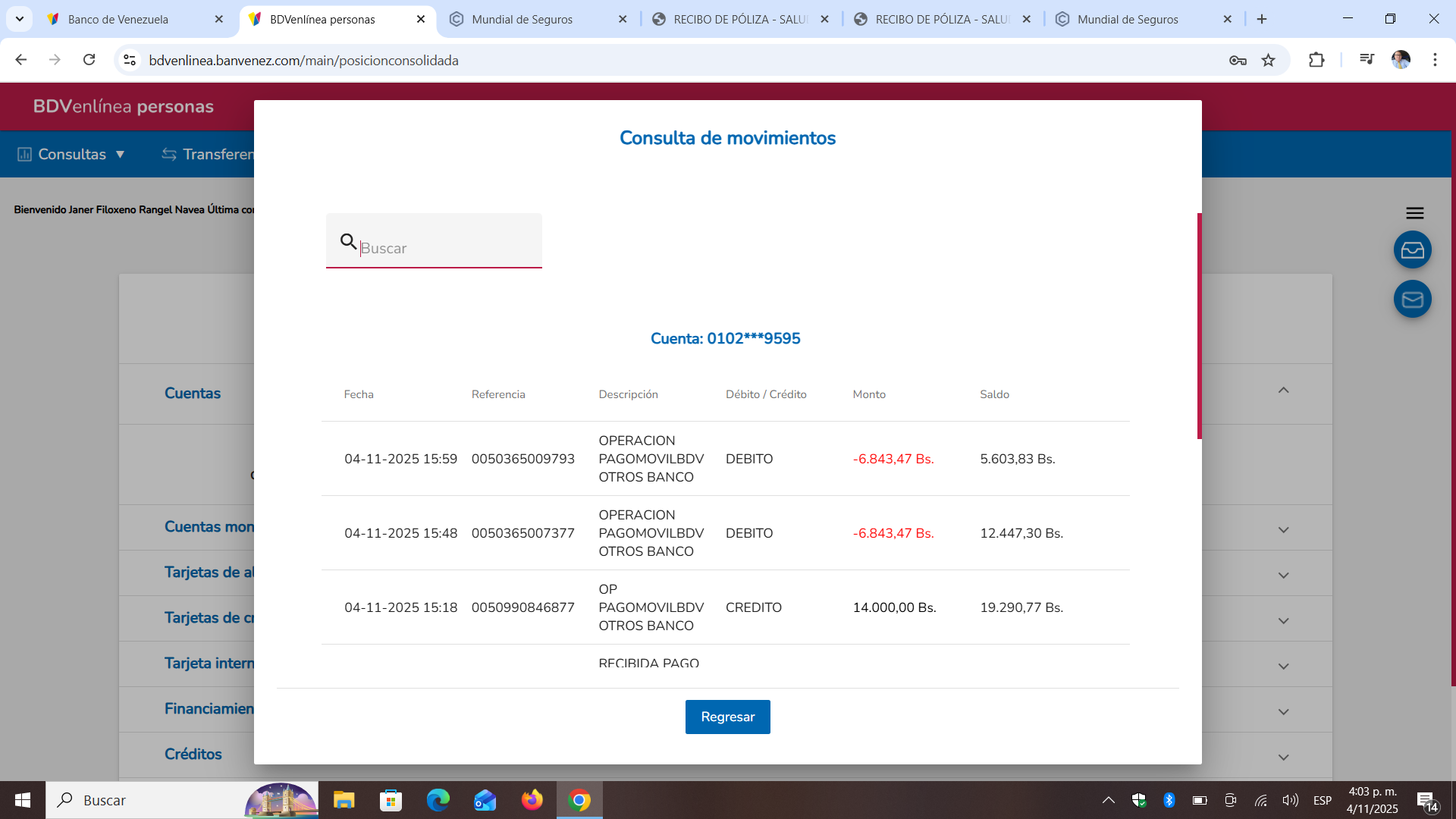Open the browser extensions puzzle icon

(1316, 61)
